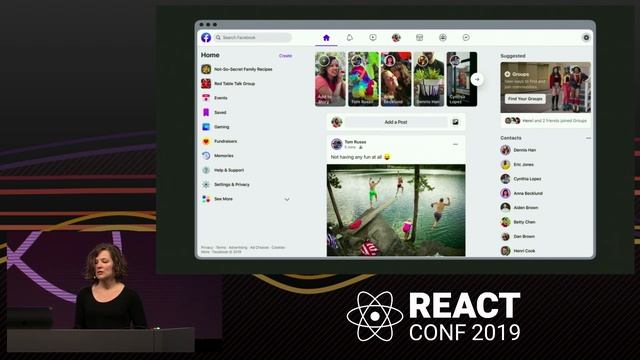Image resolution: width=640 pixels, height=360 pixels.
Task: Open Anna Becklund's story card
Action: tap(396, 79)
